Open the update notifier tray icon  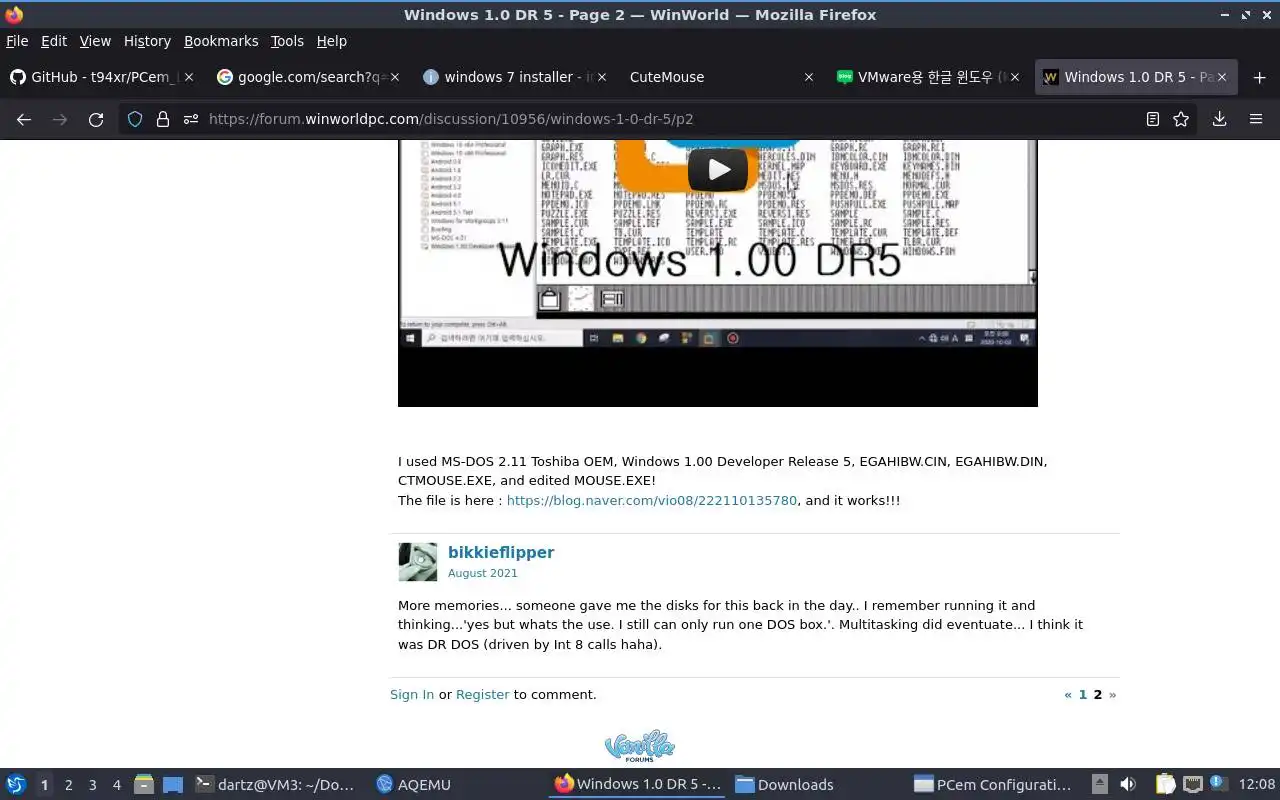coord(1218,784)
